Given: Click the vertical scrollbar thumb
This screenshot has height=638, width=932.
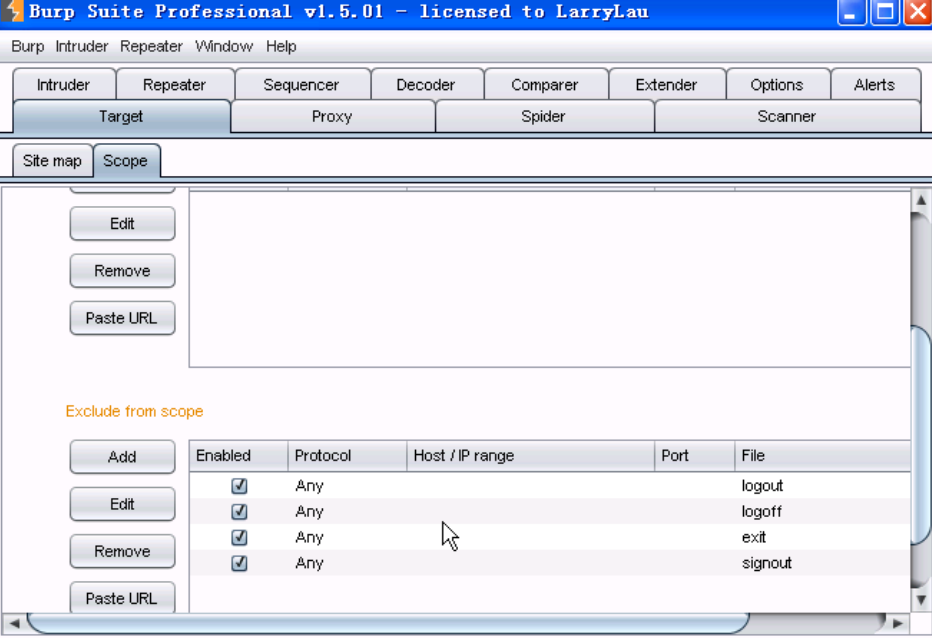Looking at the screenshot, I should (921, 434).
